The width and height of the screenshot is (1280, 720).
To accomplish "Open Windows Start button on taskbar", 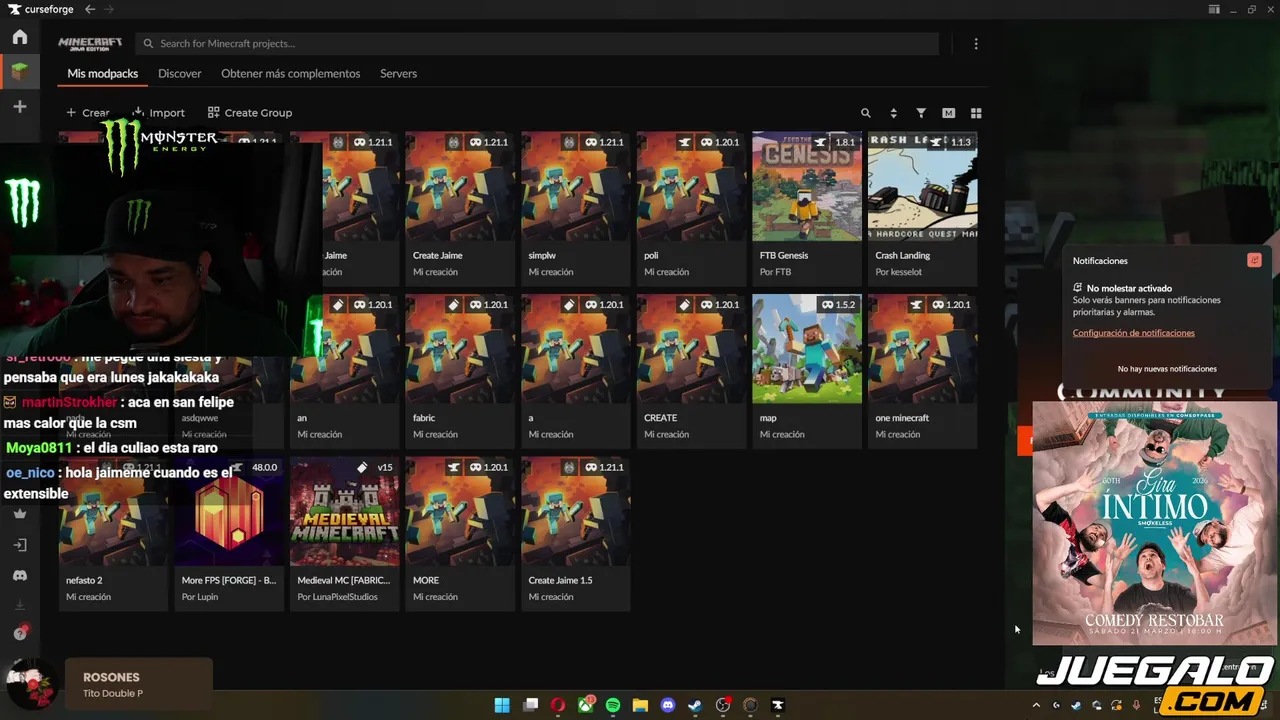I will coord(502,705).
